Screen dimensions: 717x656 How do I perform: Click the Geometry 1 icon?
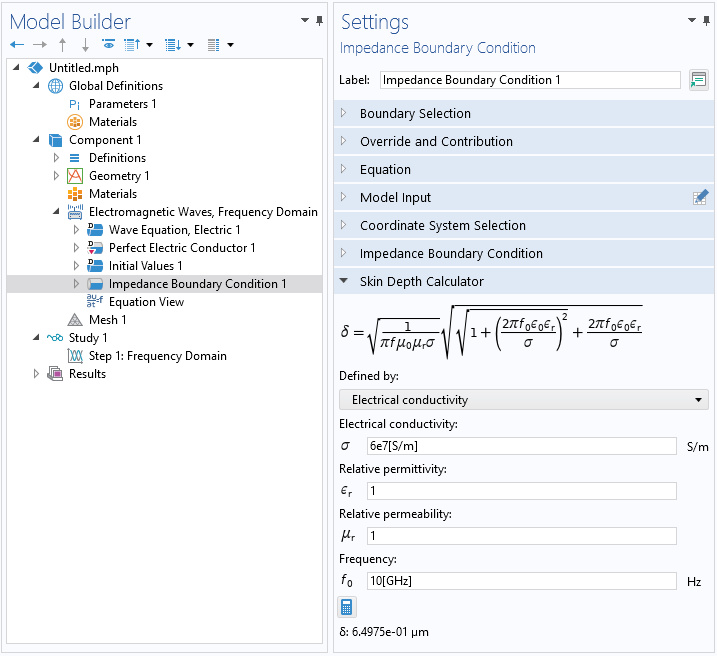[75, 176]
